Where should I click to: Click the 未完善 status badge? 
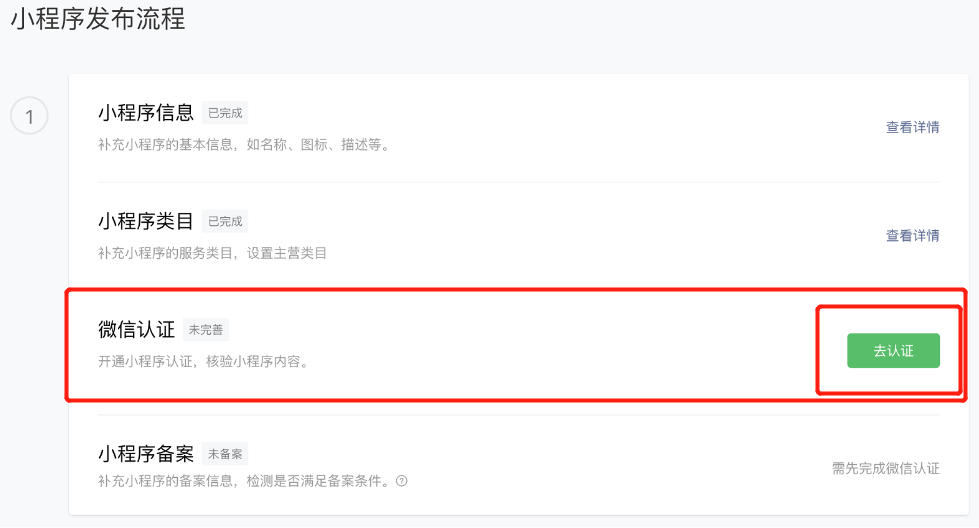206,330
